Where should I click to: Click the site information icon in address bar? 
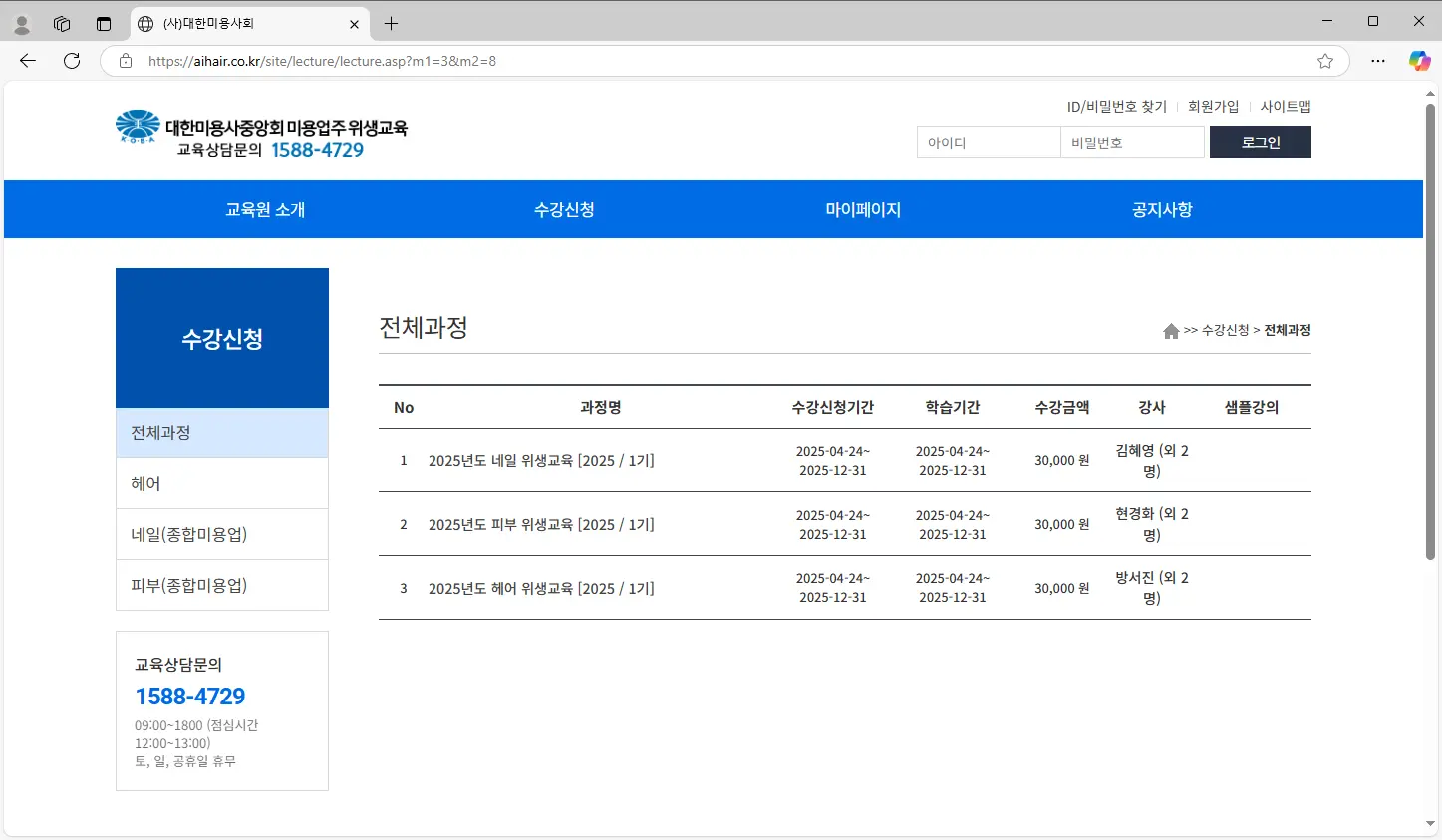[x=125, y=61]
